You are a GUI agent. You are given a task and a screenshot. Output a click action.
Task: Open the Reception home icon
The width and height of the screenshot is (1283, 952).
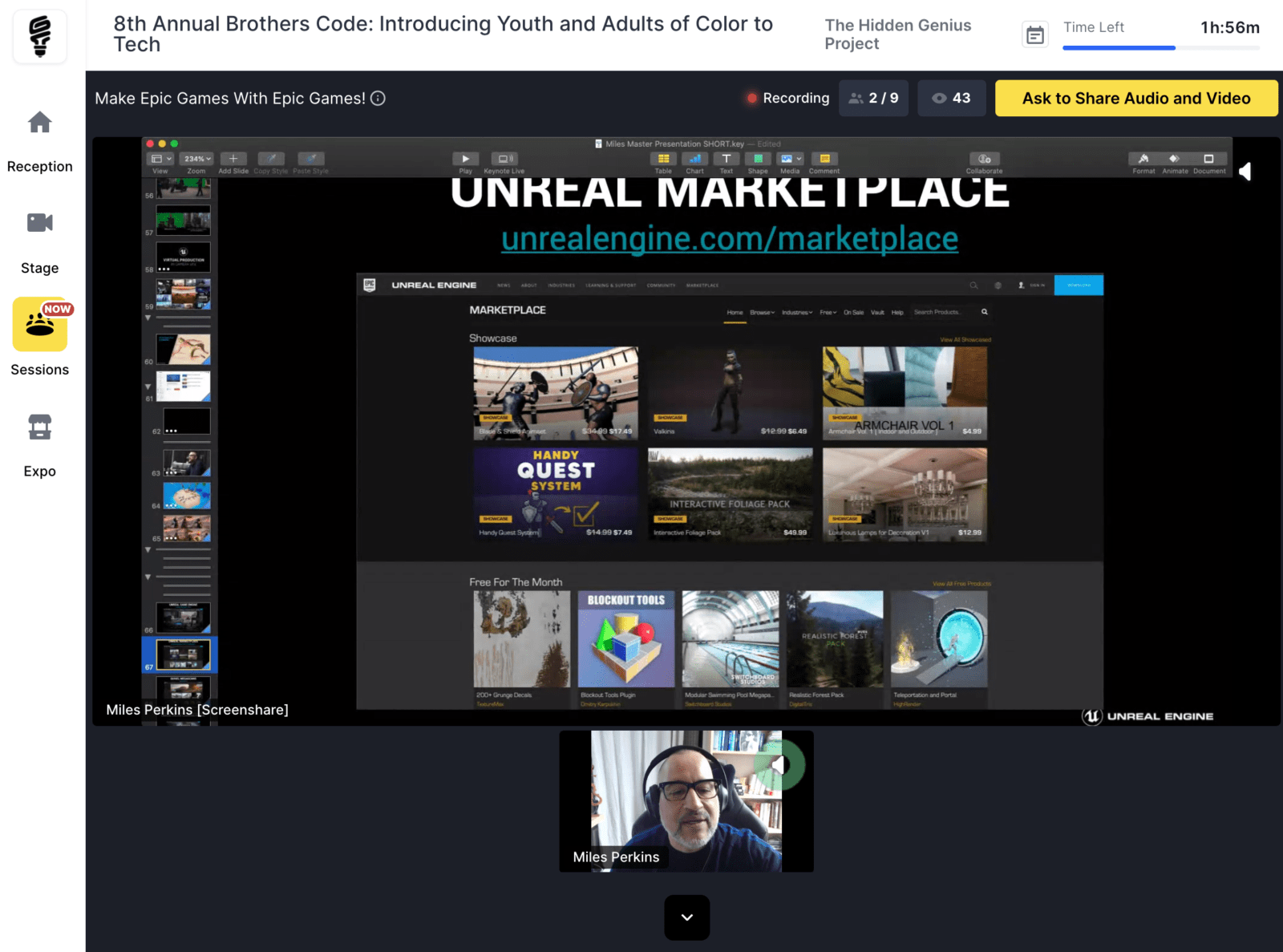(39, 123)
